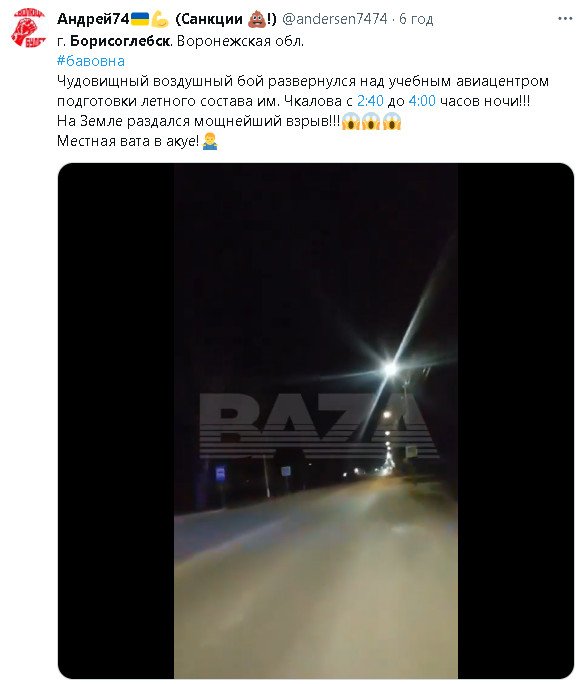Viewport: 580px width, 684px height.
Task: Click the bright streetlight in video
Action: 390,369
